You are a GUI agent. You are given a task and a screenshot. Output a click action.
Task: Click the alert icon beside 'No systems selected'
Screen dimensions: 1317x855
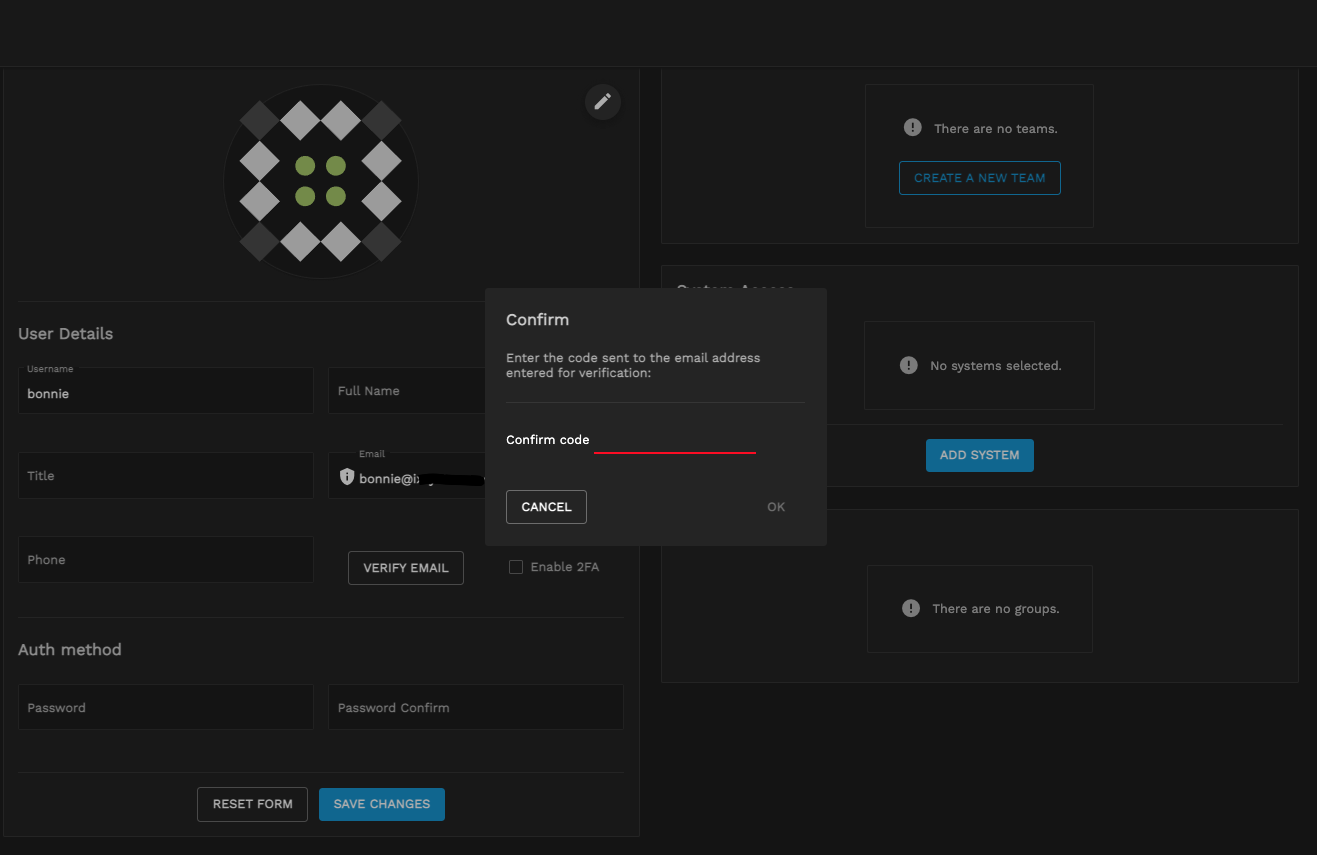point(908,365)
